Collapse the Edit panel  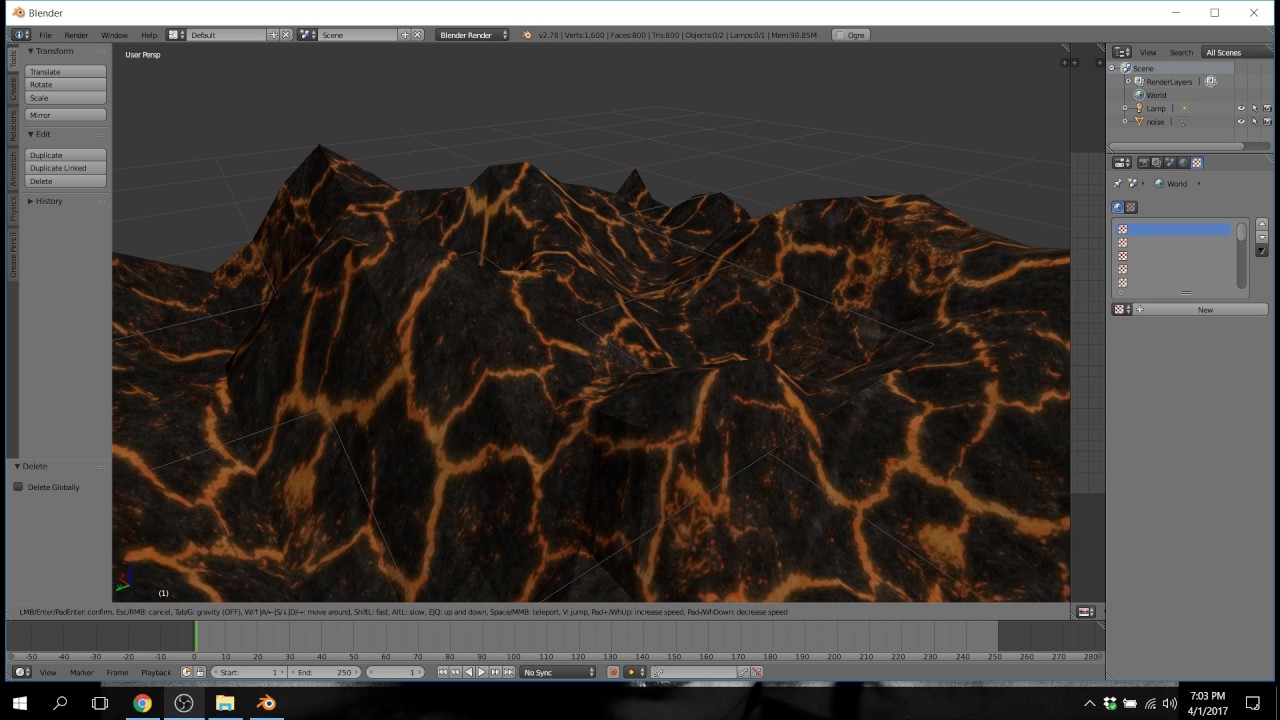pos(31,134)
